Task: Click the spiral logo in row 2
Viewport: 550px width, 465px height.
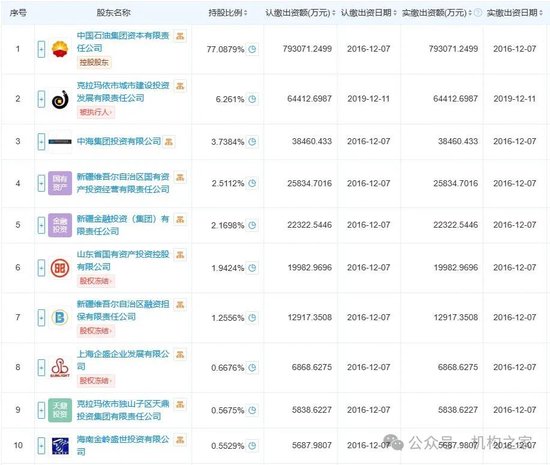Action: (60, 99)
